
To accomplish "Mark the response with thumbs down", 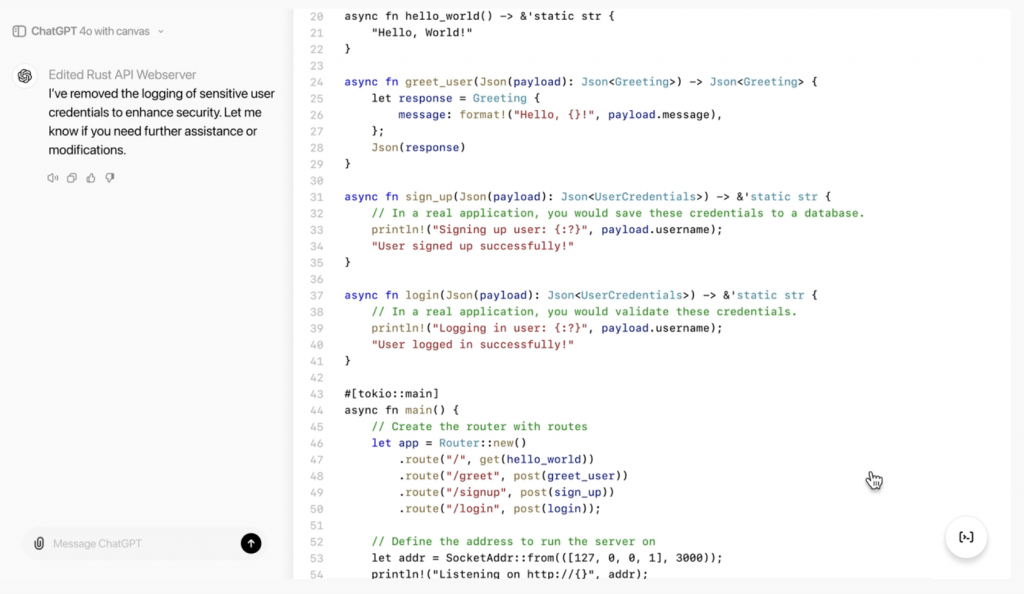I will point(110,178).
